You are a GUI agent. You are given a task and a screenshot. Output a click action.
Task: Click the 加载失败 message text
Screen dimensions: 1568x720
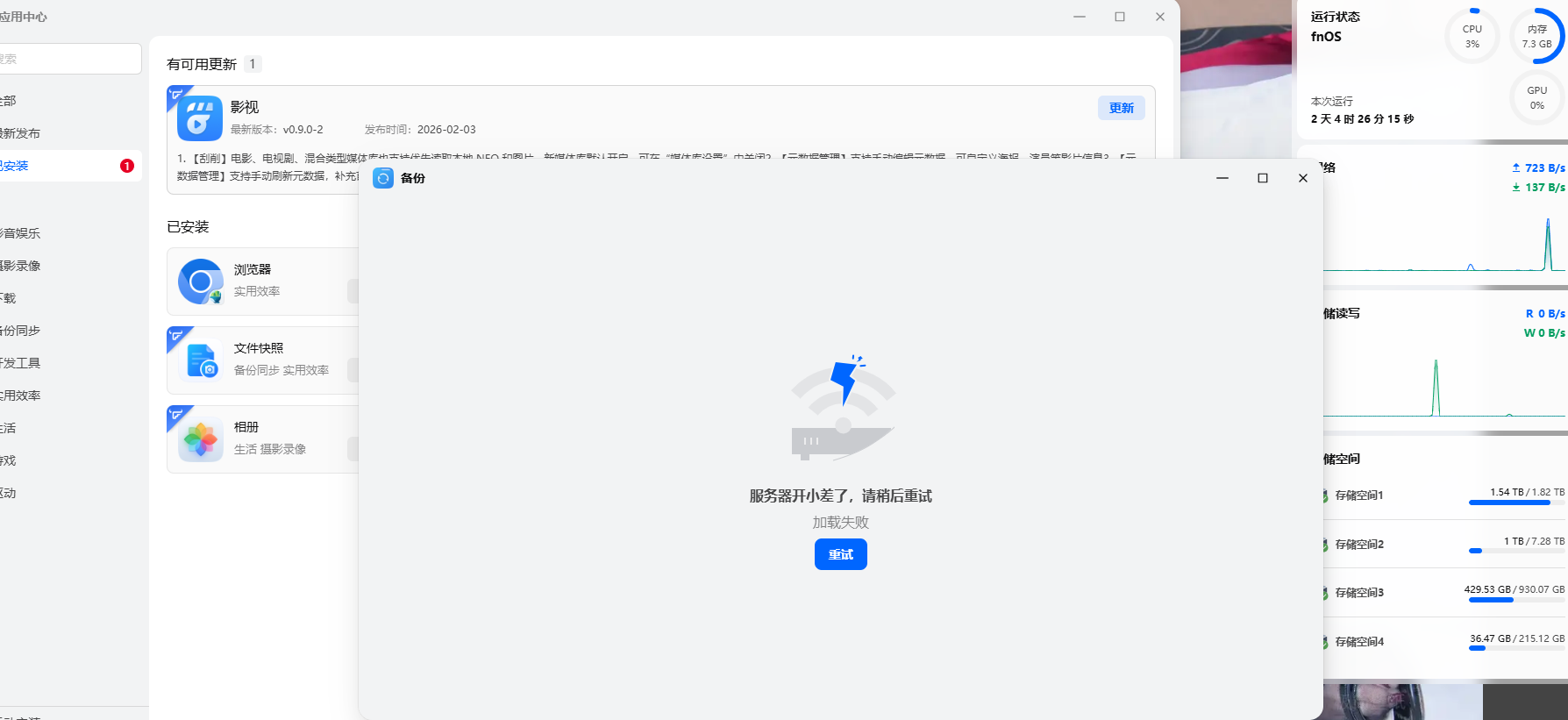point(840,522)
